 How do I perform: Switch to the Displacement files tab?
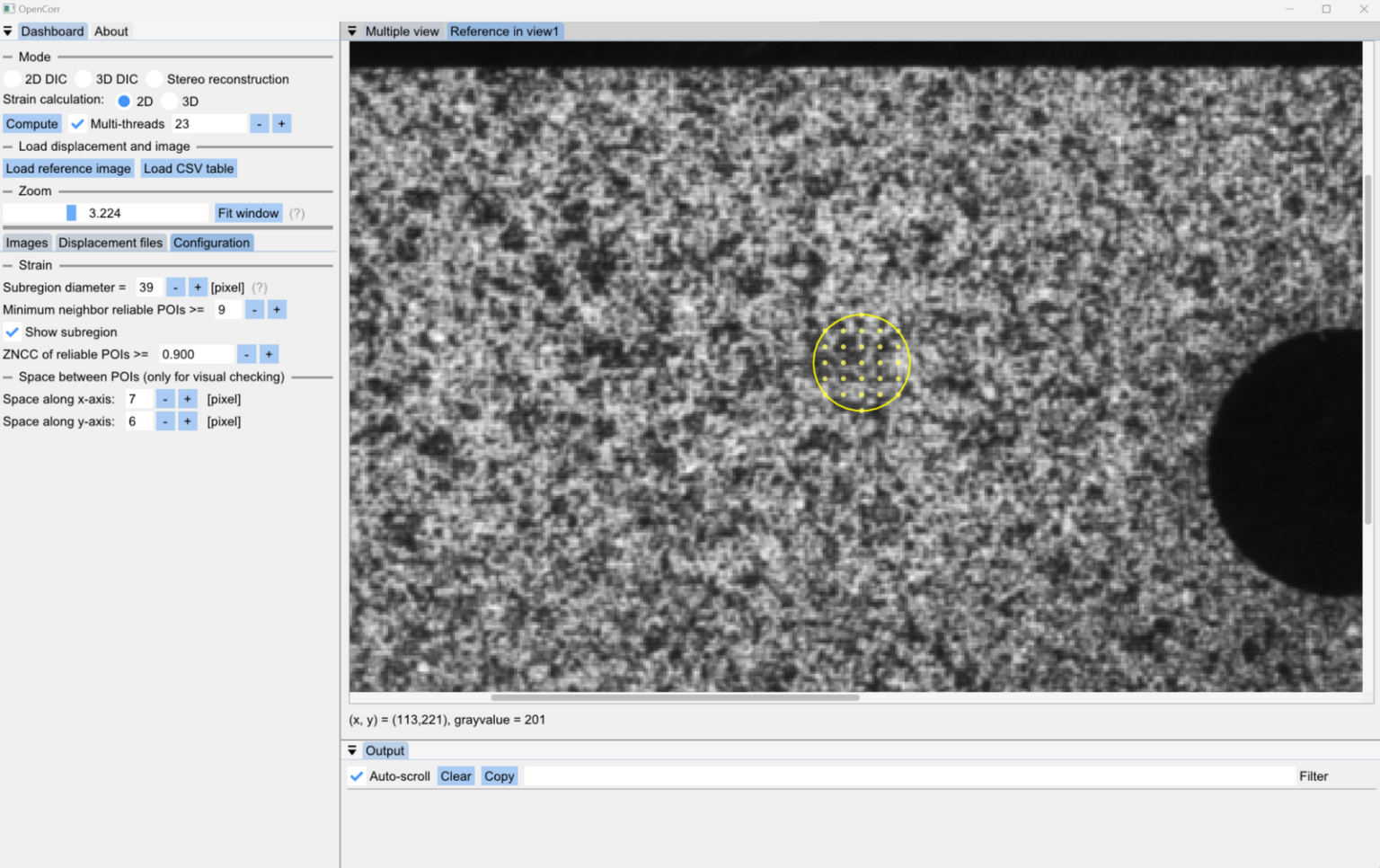click(110, 243)
